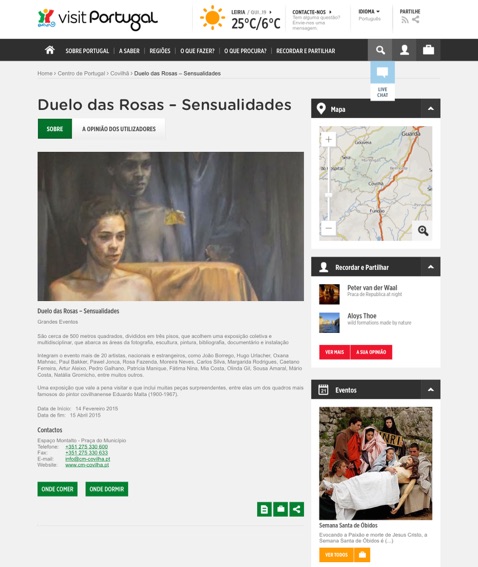Switch to A Opinião dos Utilizadores tab
This screenshot has height=567, width=478.
tap(119, 129)
